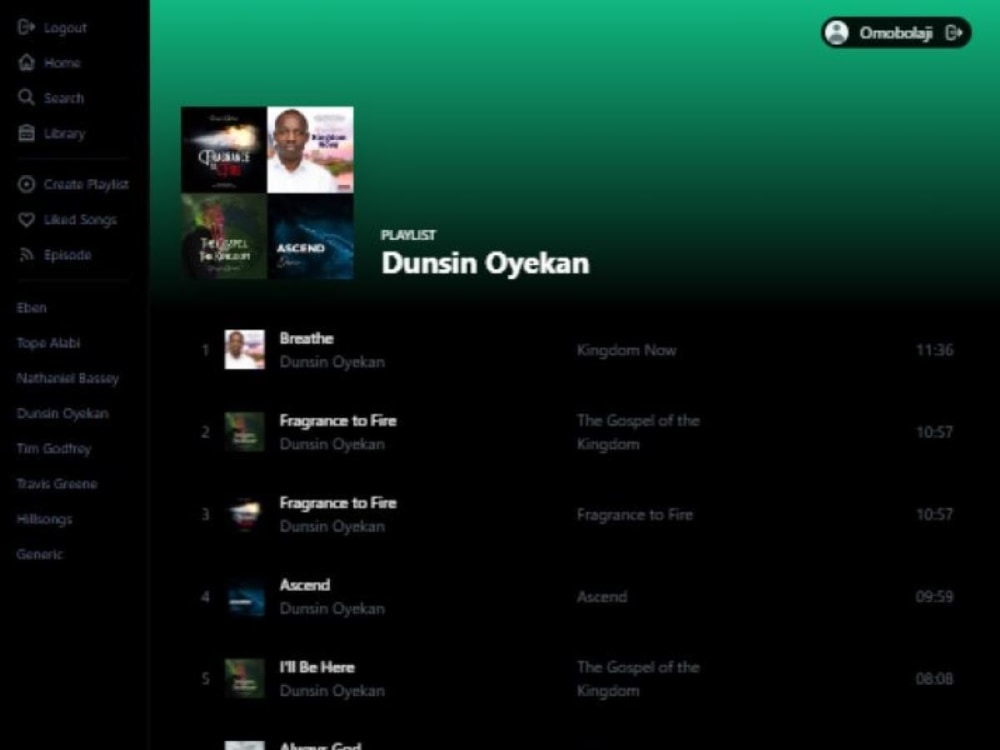Click the Logout icon in sidebar
1000x750 pixels.
click(26, 27)
